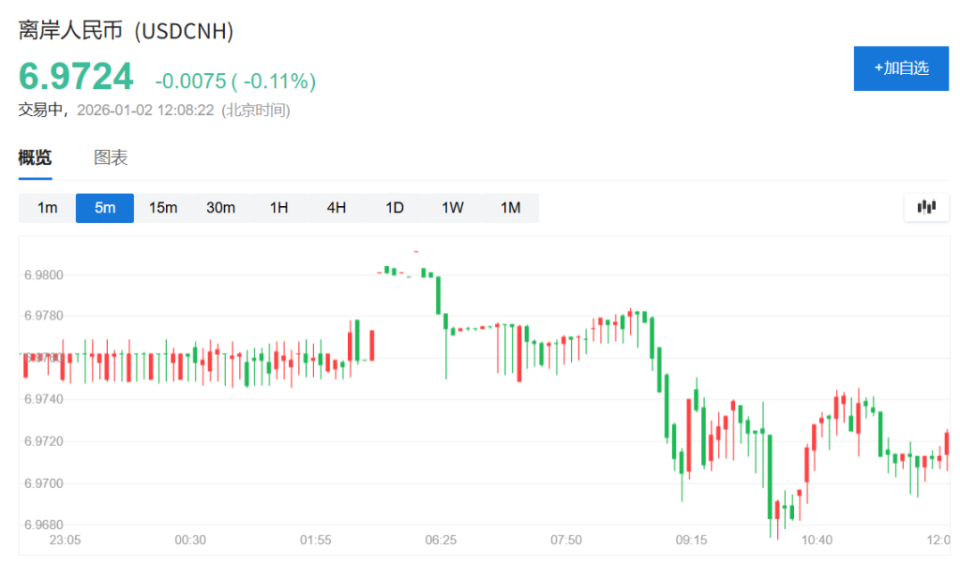The width and height of the screenshot is (960, 563).
Task: Choose the 30m interval
Action: tap(221, 208)
